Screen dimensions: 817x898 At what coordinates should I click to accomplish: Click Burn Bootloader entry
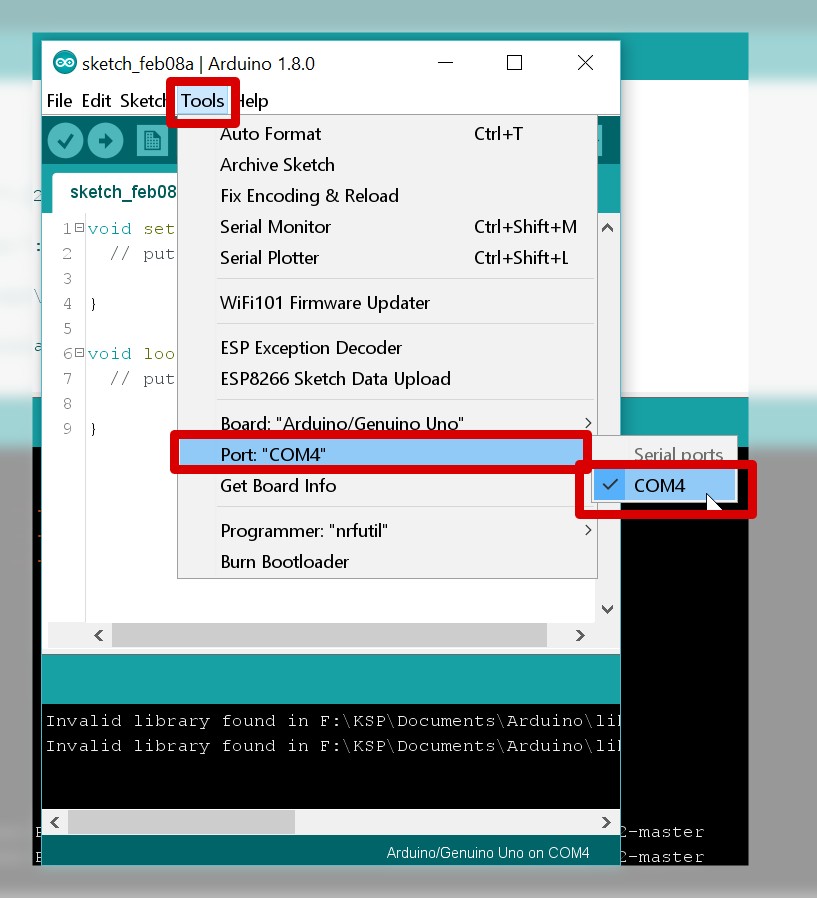click(x=284, y=562)
